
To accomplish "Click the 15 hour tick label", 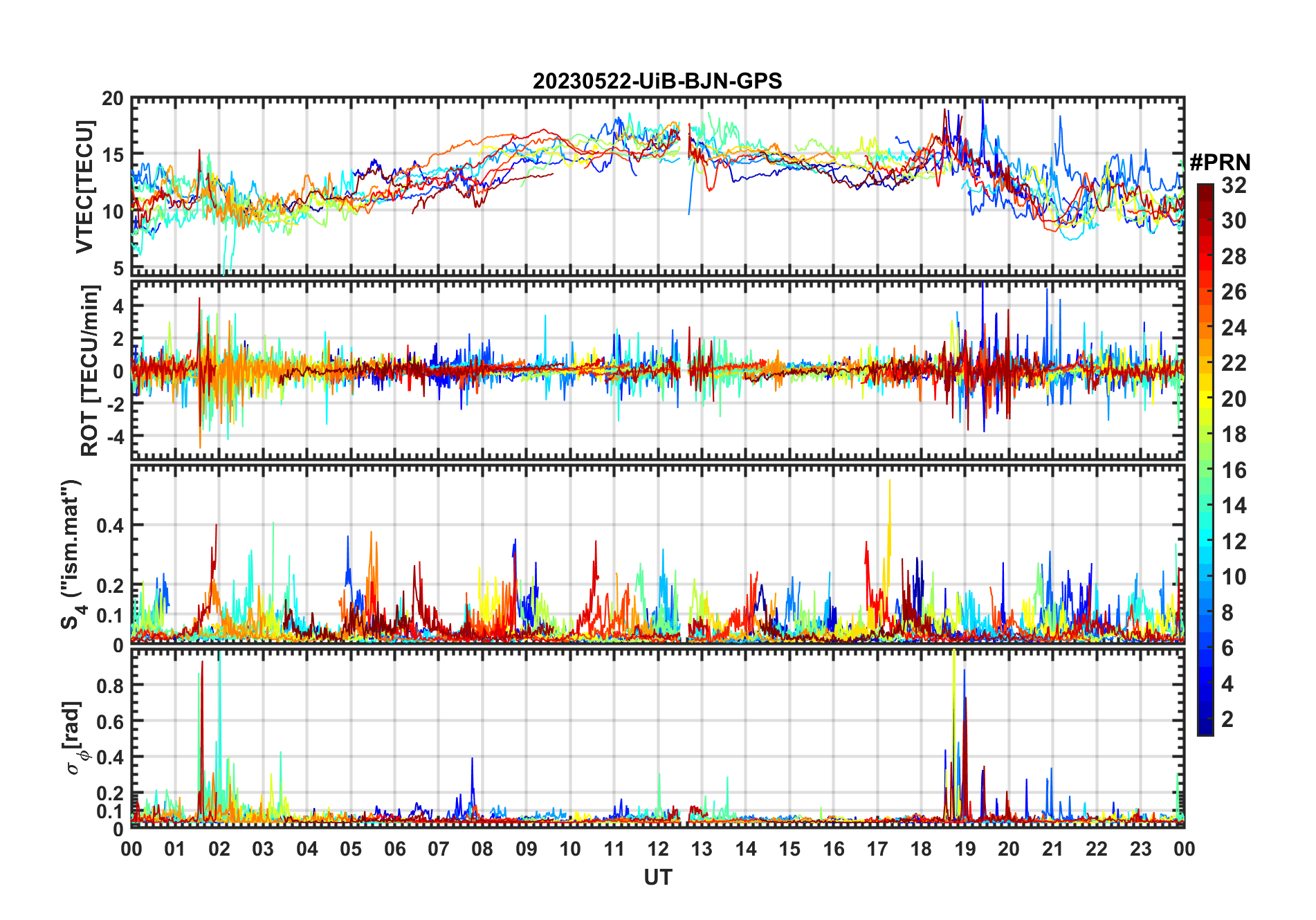I will pyautogui.click(x=789, y=849).
